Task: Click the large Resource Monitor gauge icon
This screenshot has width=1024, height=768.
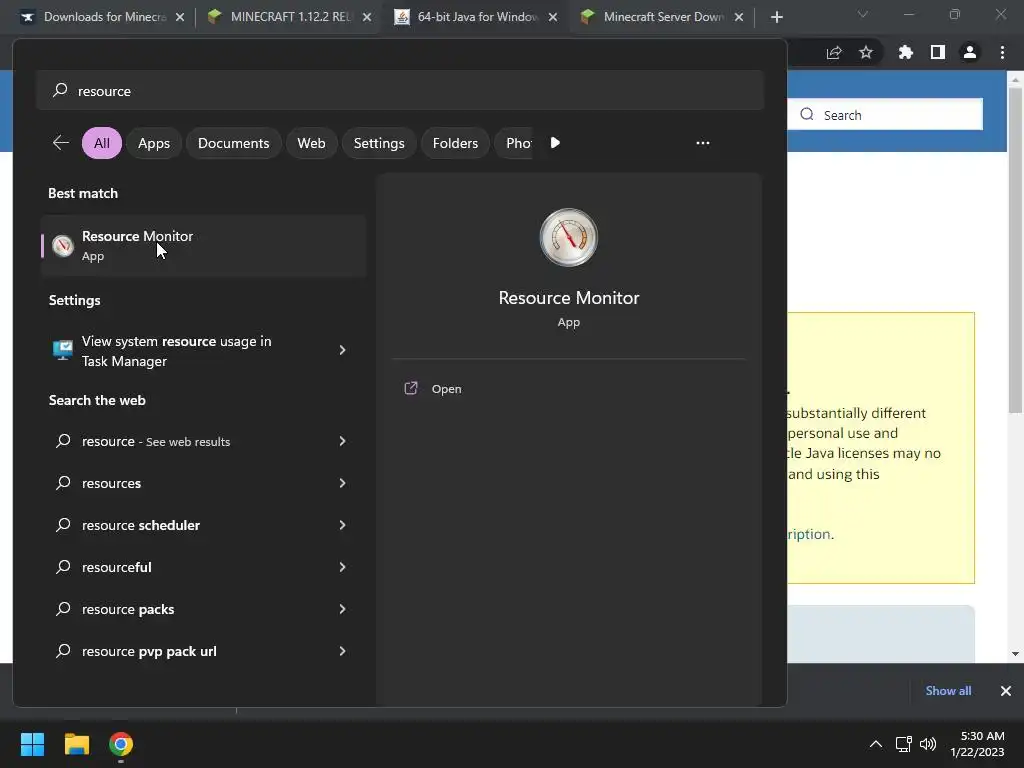Action: [x=568, y=237]
